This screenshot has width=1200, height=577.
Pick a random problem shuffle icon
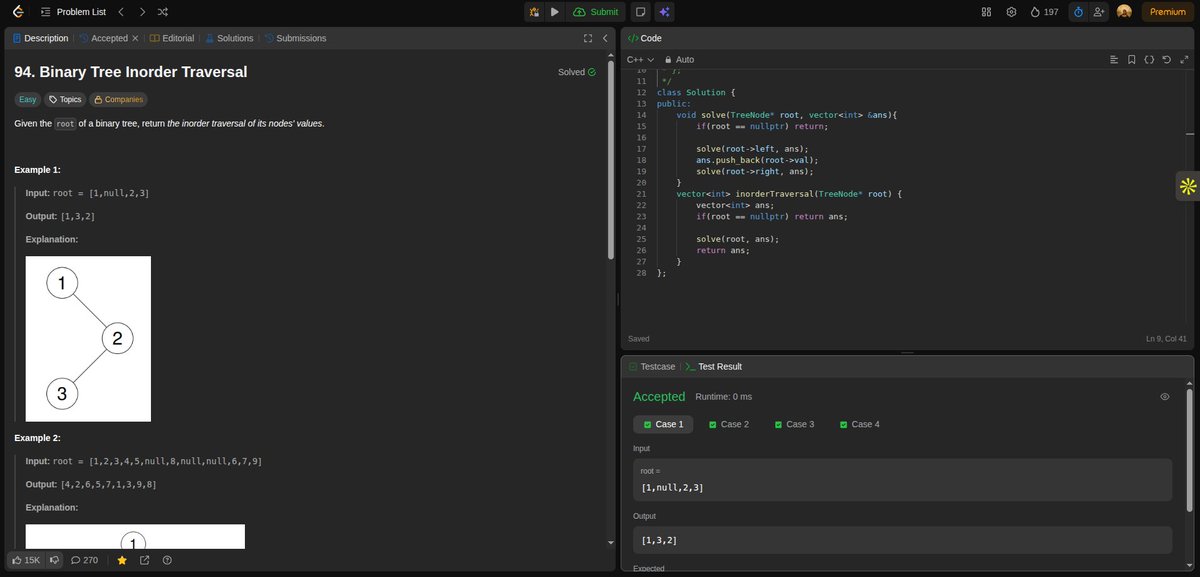(163, 12)
